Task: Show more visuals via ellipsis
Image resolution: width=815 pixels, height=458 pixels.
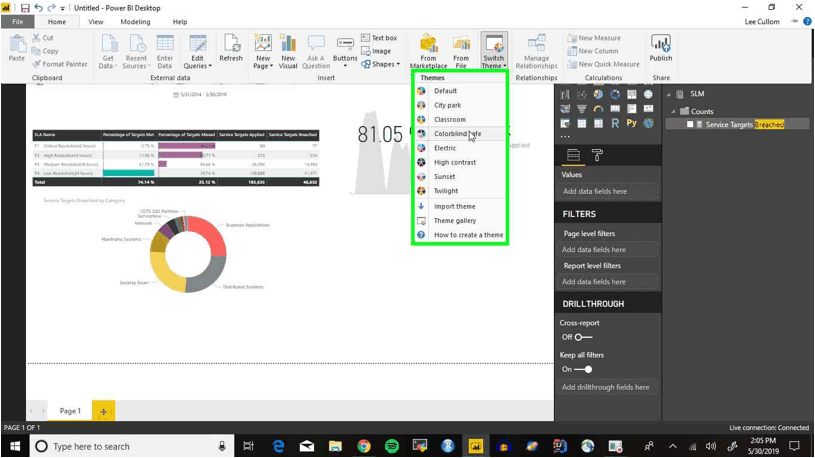Action: 565,137
